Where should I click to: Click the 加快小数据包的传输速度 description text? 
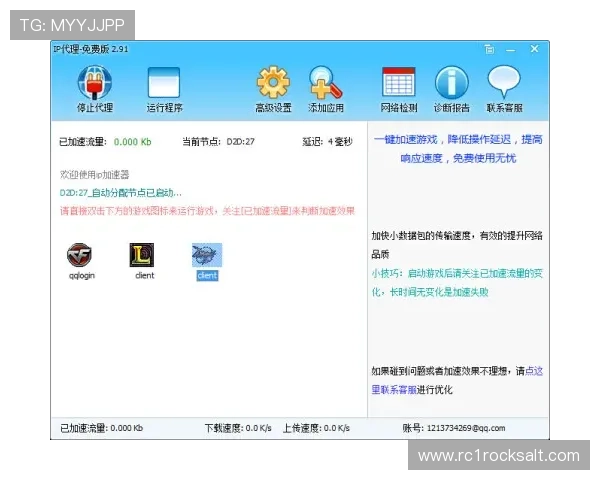457,245
